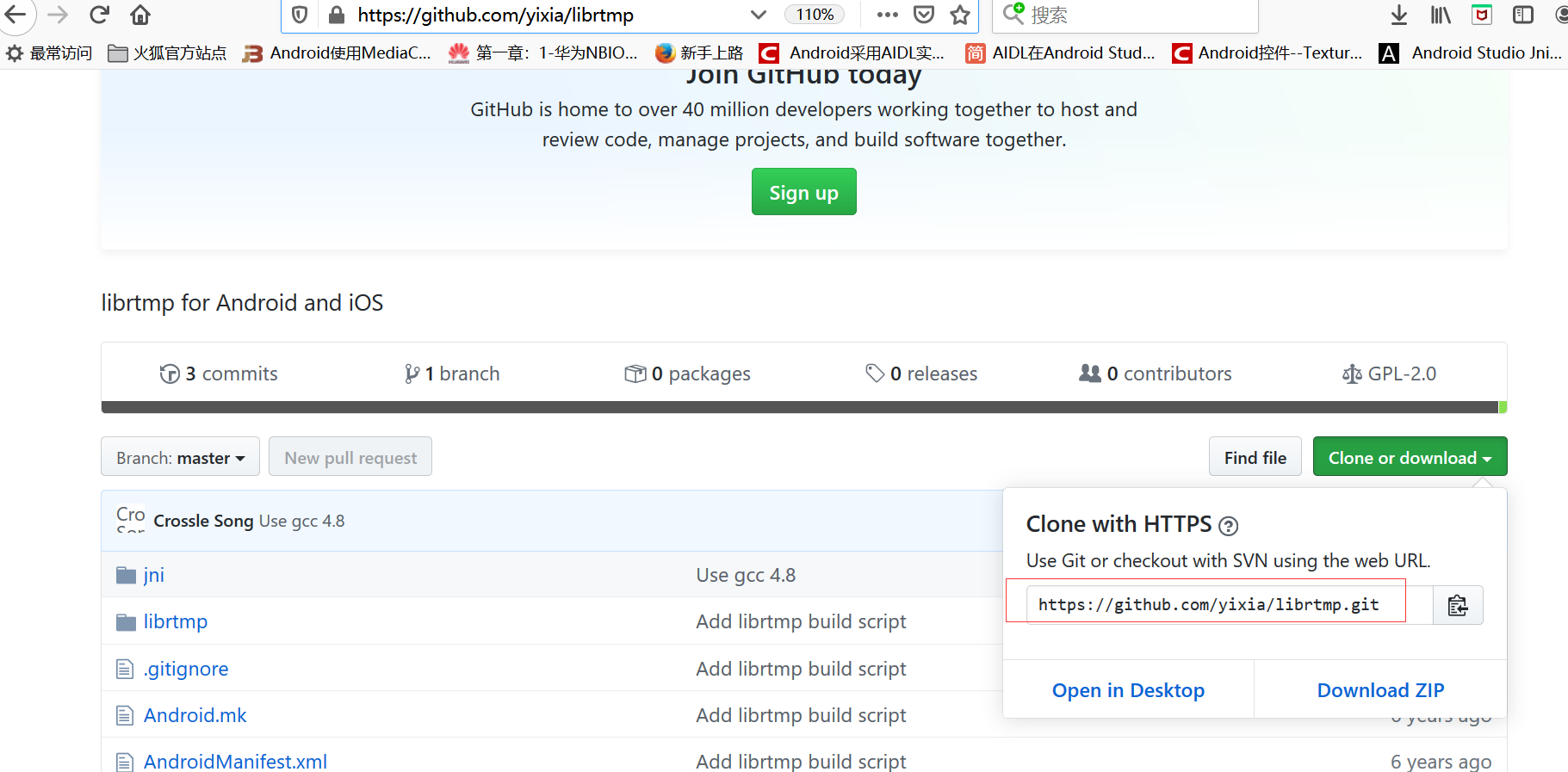The image size is (1568, 772).
Task: Open the 0 packages link
Action: (687, 374)
